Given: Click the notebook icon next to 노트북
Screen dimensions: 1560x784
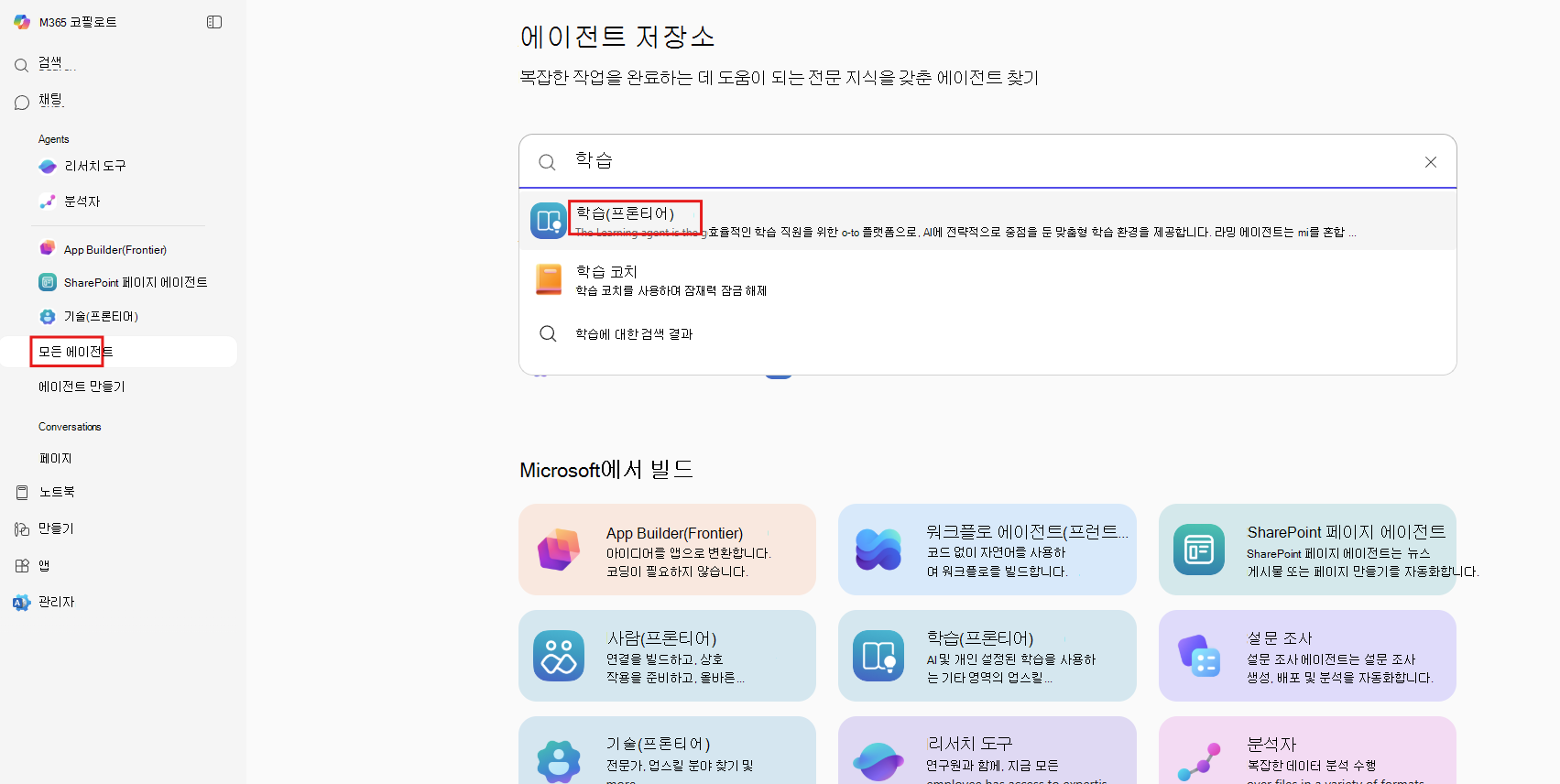Looking at the screenshot, I should coord(22,493).
